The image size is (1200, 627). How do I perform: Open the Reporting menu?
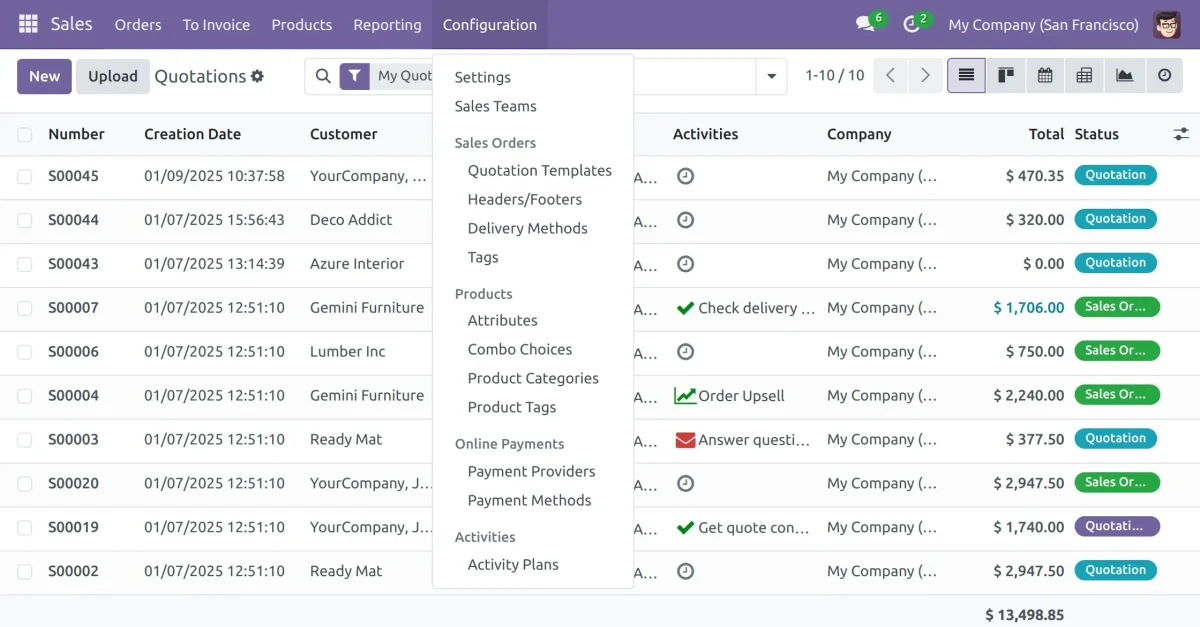point(387,24)
